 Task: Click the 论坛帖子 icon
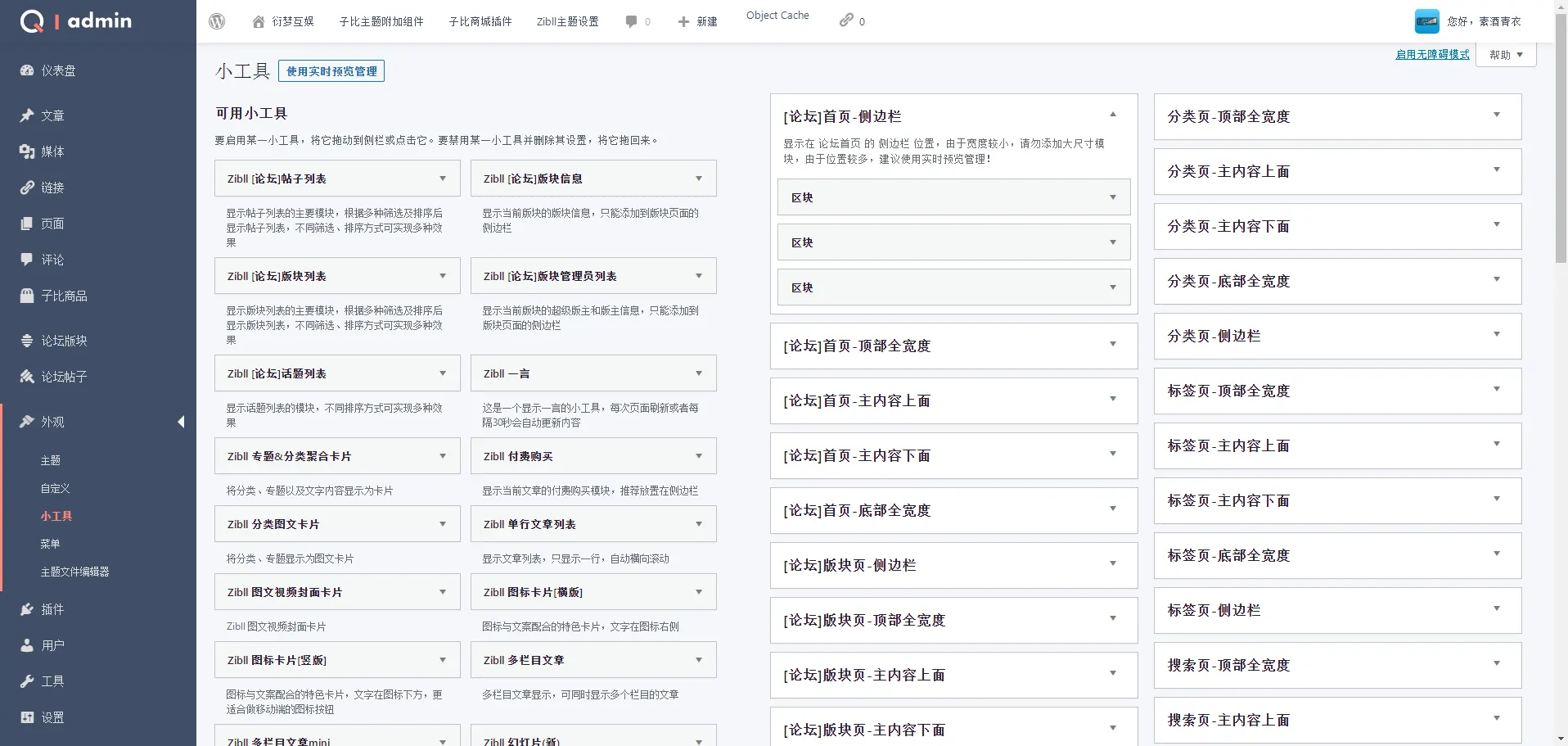click(27, 377)
